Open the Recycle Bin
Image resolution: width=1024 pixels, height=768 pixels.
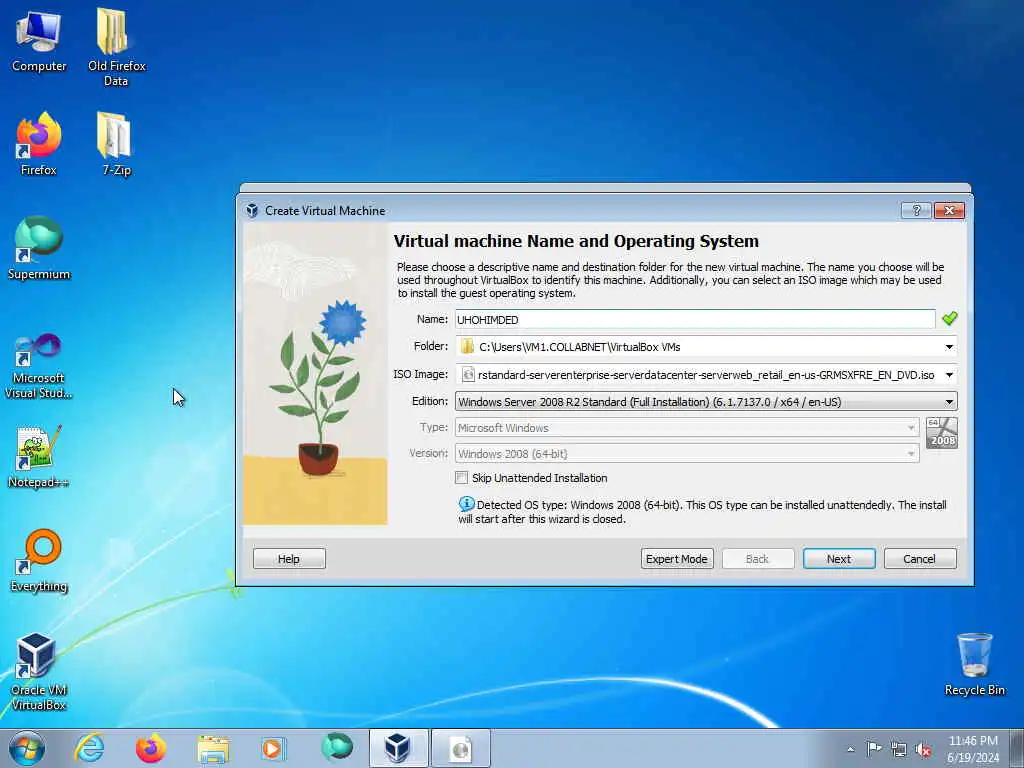[x=974, y=665]
